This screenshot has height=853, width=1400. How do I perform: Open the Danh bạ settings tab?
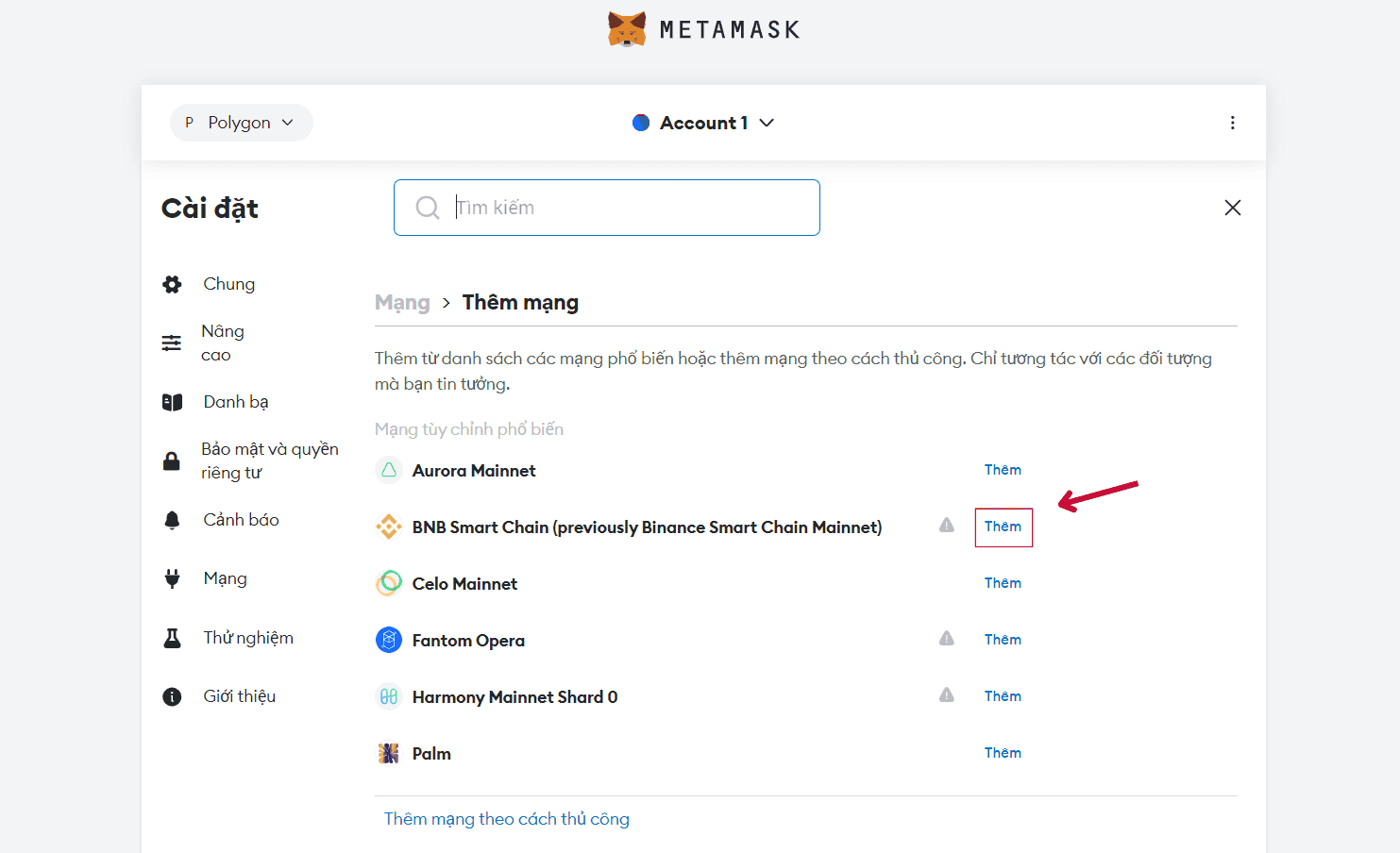[x=235, y=402]
